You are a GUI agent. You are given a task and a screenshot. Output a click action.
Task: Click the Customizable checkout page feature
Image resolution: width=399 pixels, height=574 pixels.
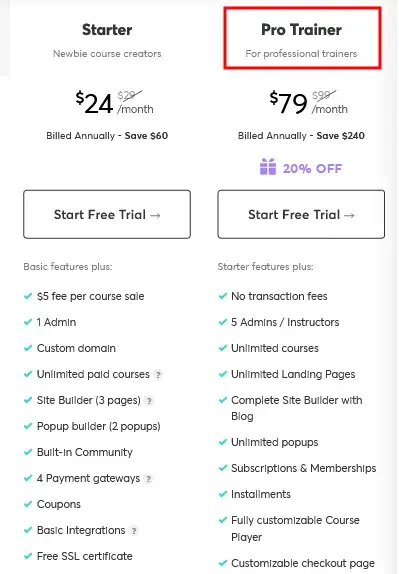[x=303, y=563]
